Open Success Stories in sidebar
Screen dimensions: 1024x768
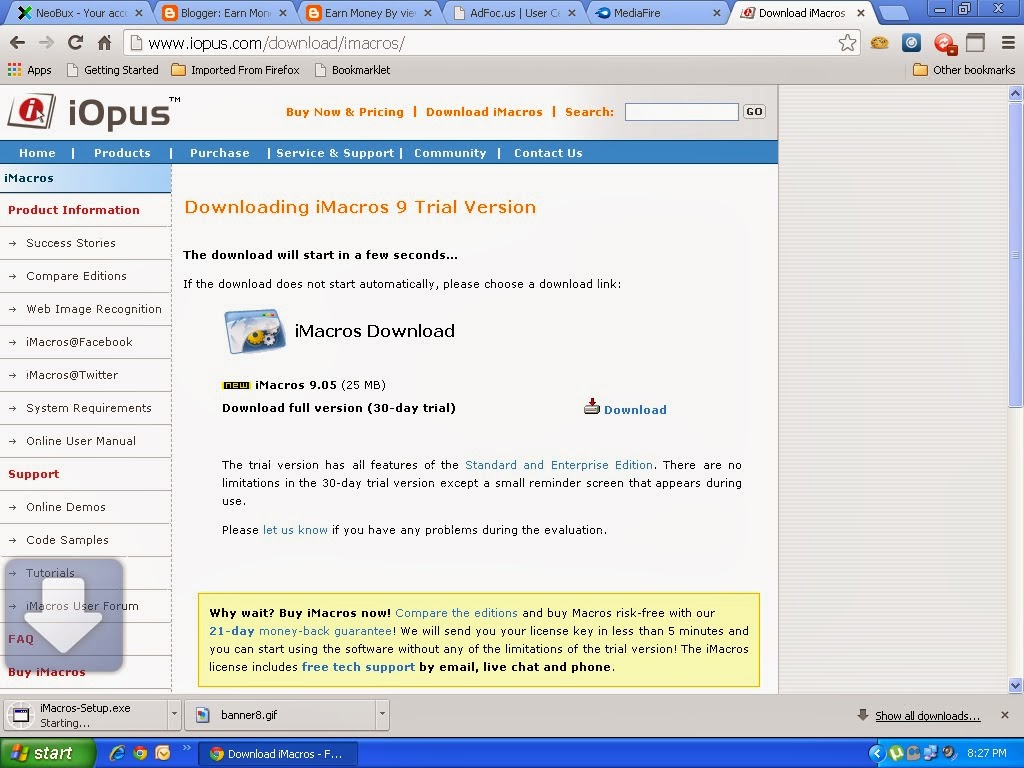[x=71, y=243]
